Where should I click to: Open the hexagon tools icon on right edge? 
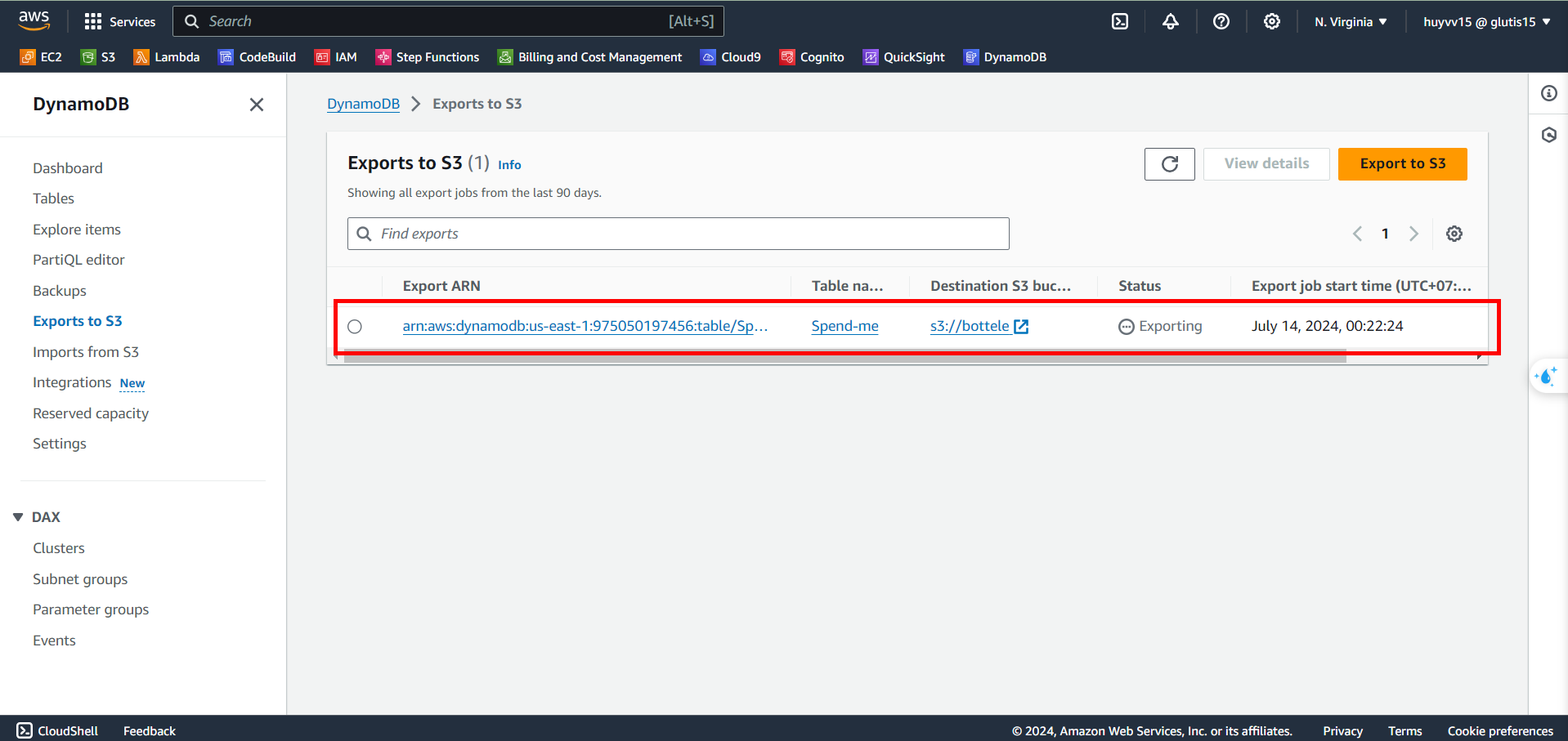[1549, 135]
